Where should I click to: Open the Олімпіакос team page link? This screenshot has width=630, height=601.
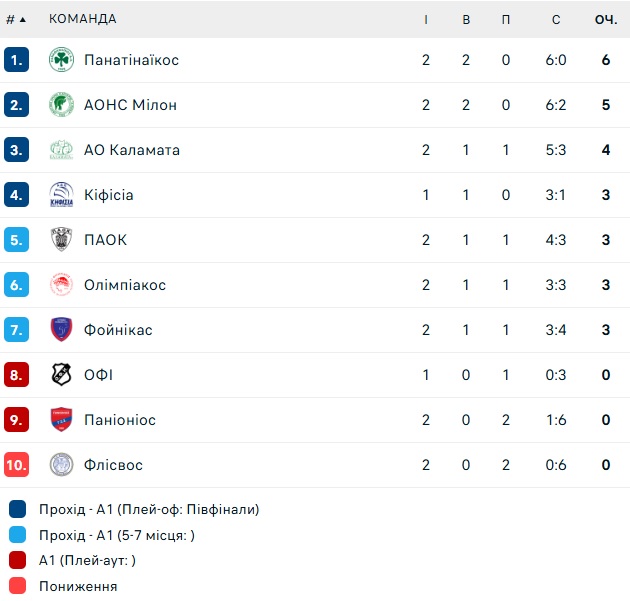point(125,285)
